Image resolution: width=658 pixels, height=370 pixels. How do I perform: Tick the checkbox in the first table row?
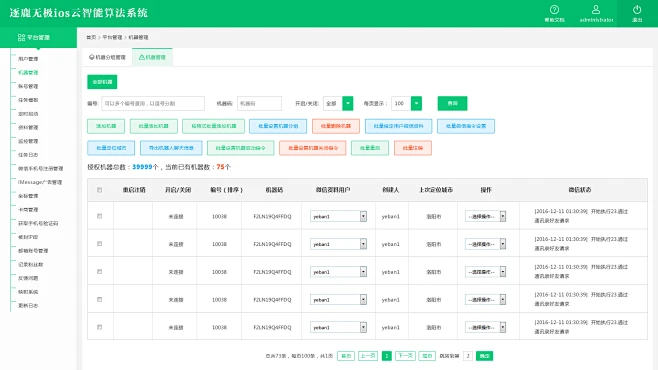(x=99, y=216)
